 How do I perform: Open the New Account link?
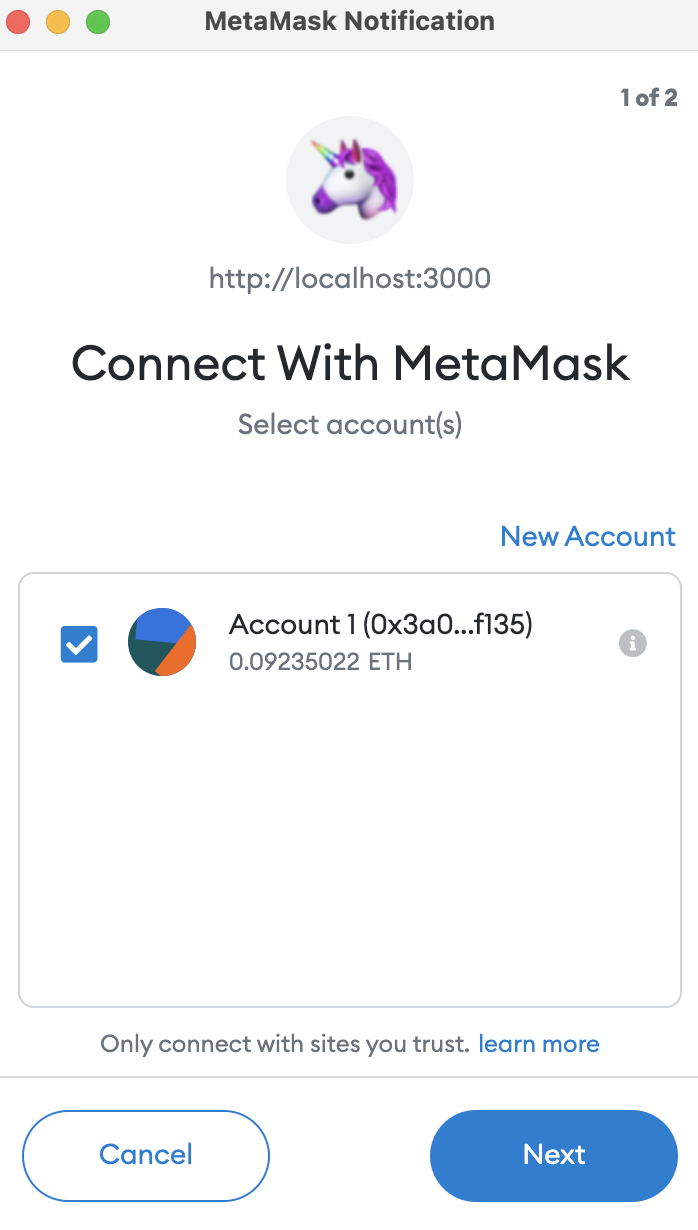pos(588,536)
